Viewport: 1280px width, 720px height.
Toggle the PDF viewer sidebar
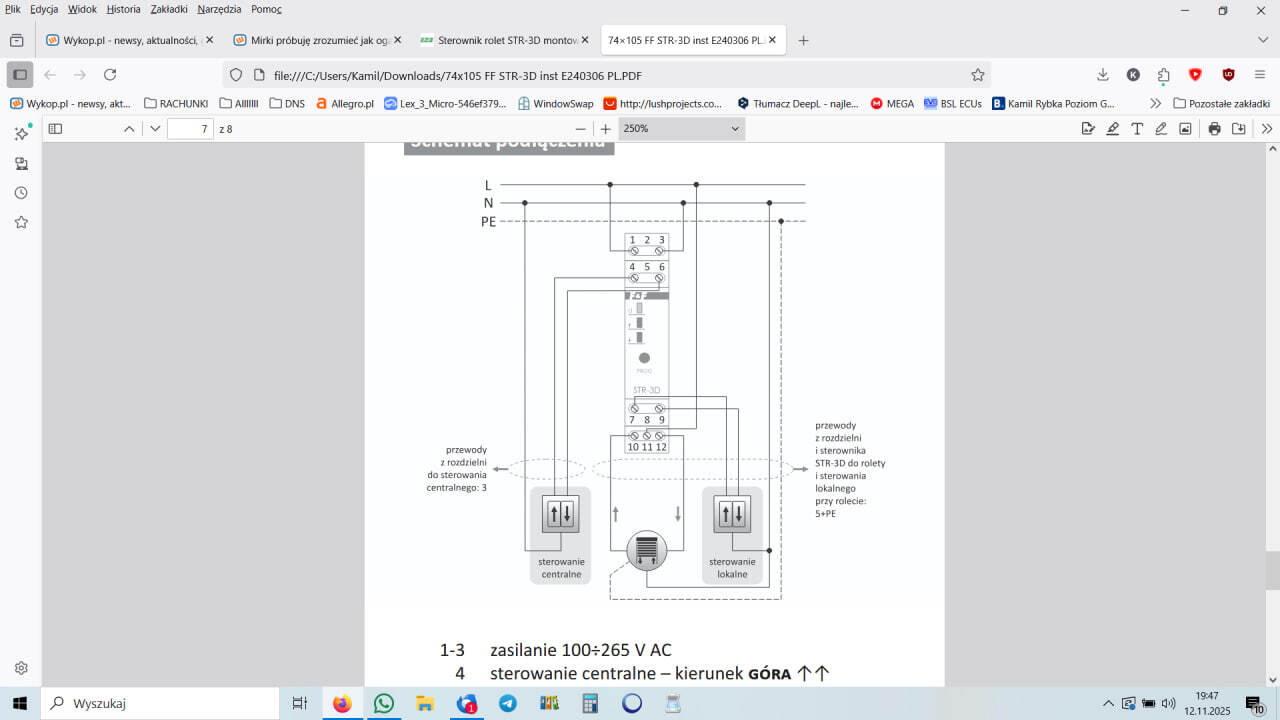[55, 129]
